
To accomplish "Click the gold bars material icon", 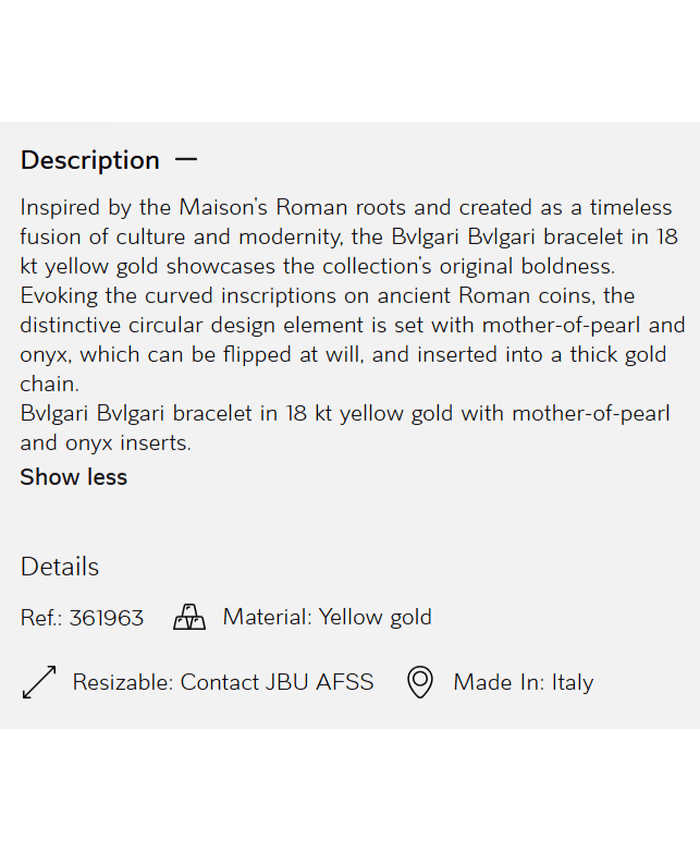I will [x=189, y=617].
